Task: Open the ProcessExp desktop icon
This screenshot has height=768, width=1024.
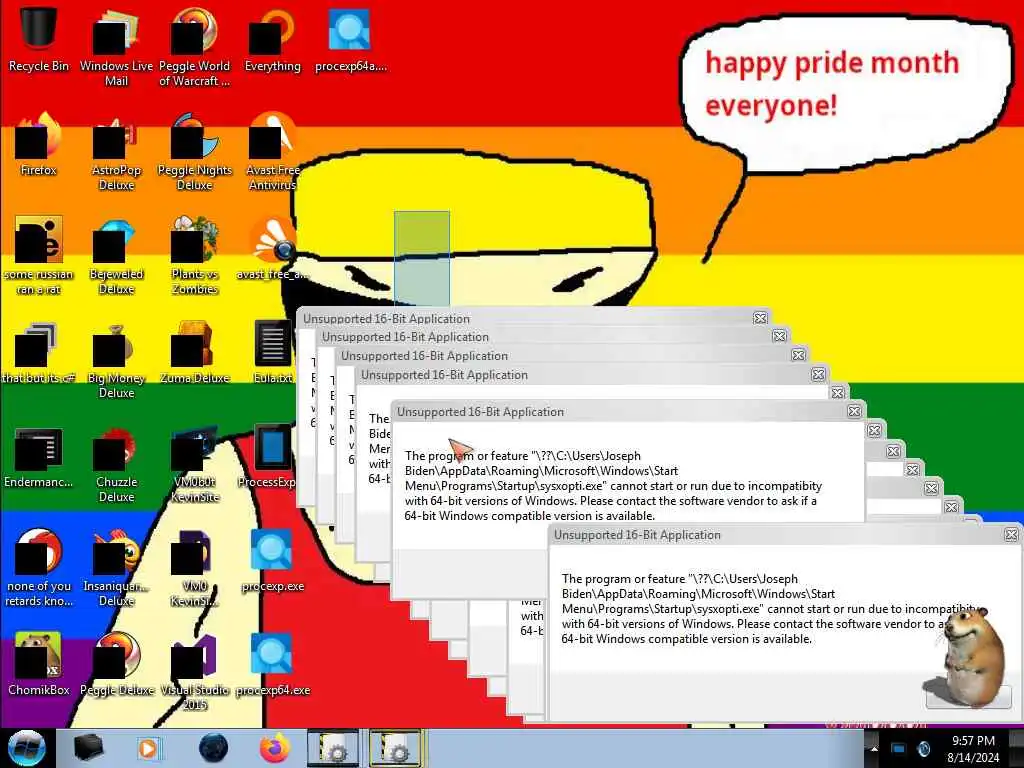Action: click(x=272, y=457)
